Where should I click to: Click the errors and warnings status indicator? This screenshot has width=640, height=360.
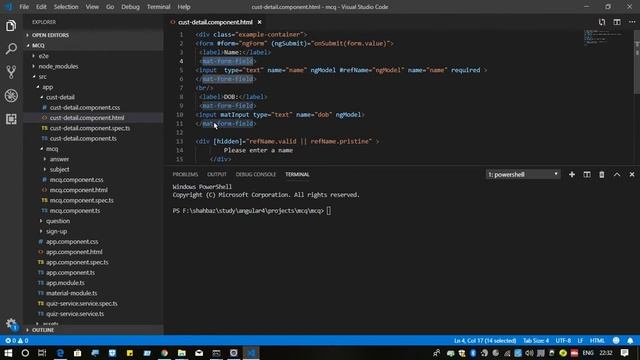[x=17, y=340]
